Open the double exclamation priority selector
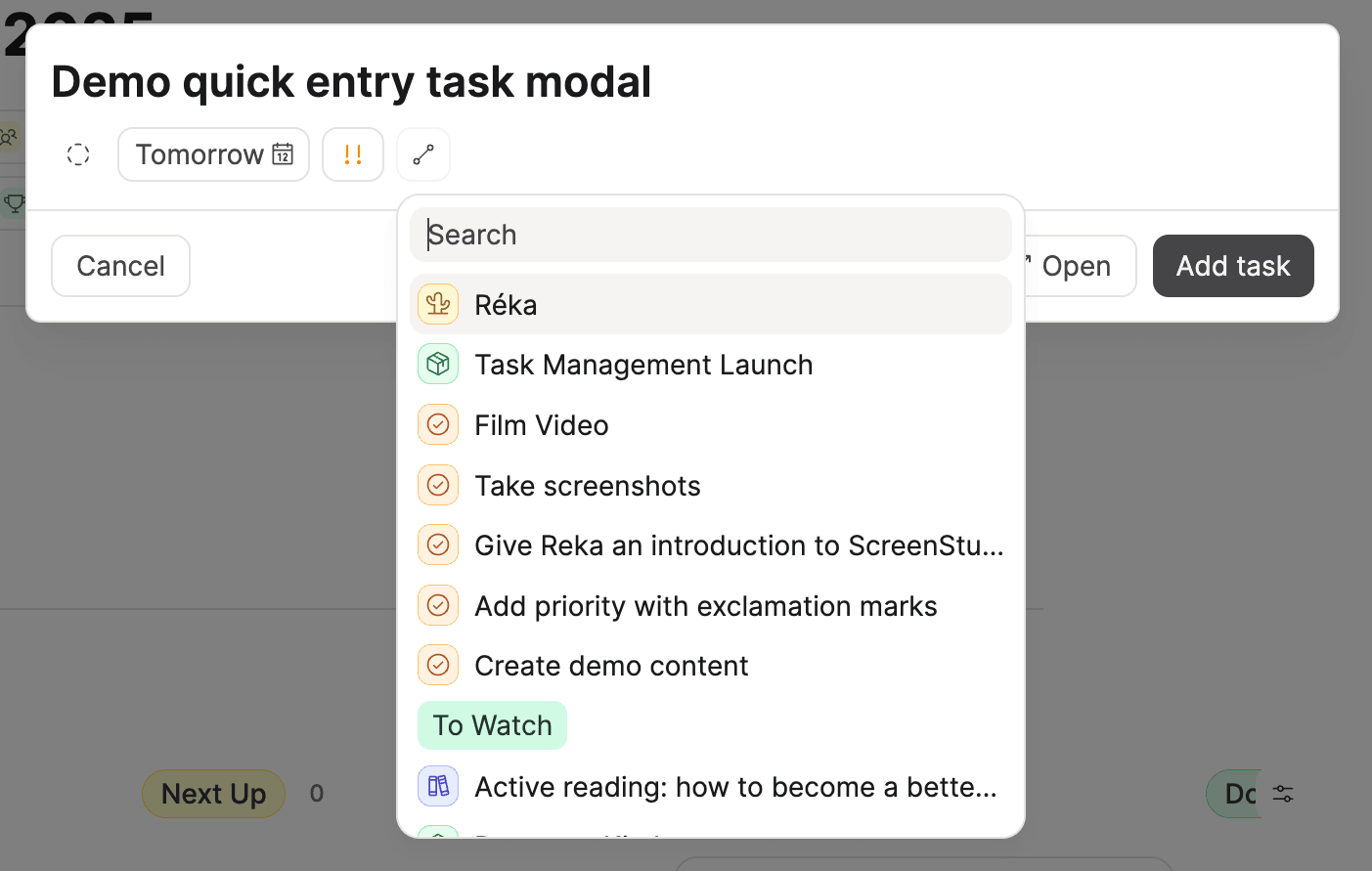The width and height of the screenshot is (1372, 871). click(353, 153)
